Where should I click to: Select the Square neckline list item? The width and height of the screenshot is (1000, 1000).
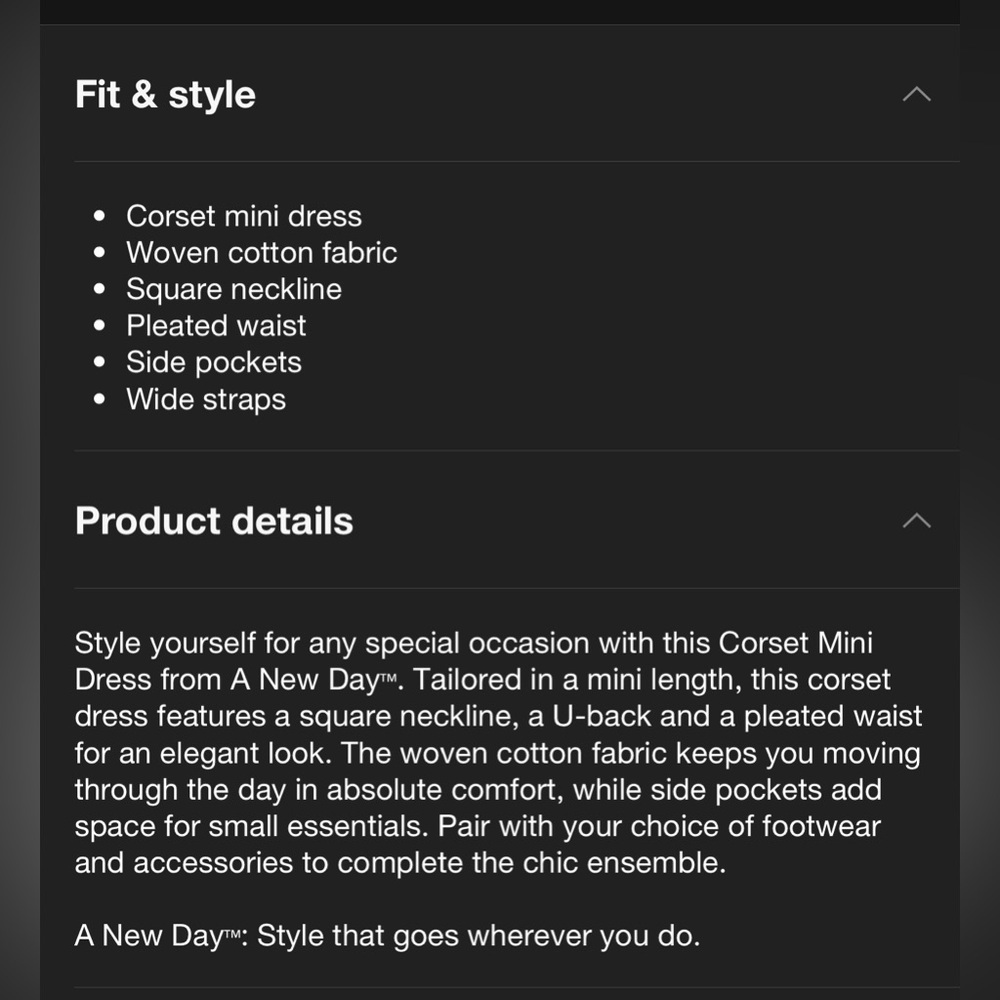pos(233,289)
